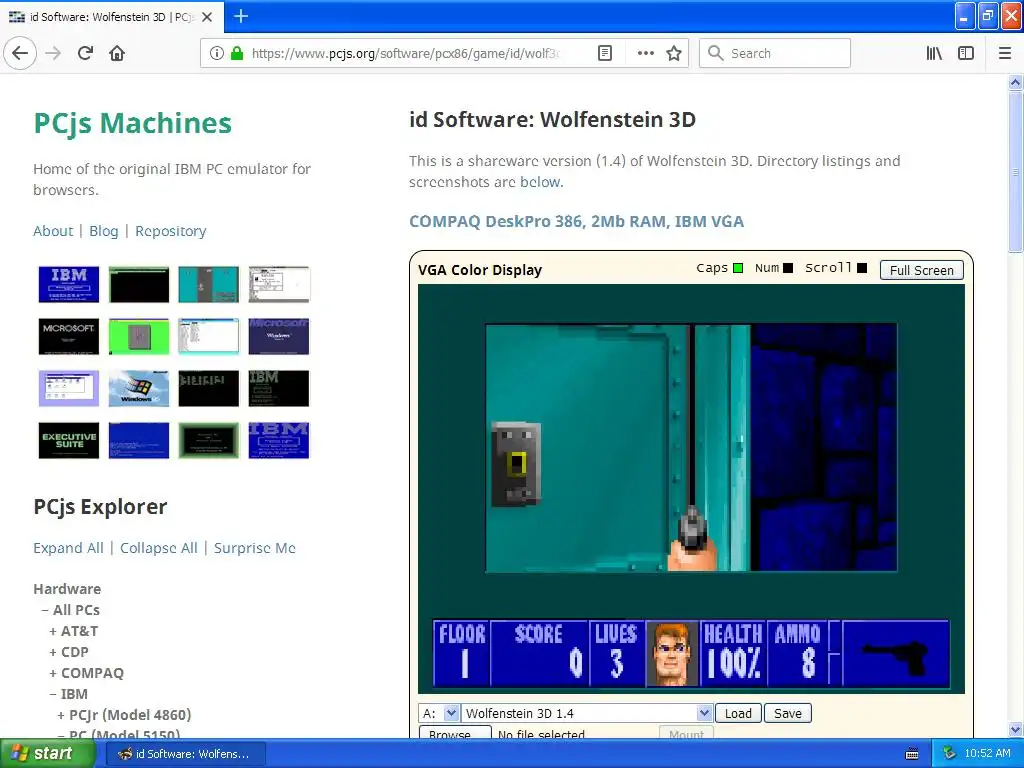
Task: Click the browser Forward arrow button
Action: (x=53, y=53)
